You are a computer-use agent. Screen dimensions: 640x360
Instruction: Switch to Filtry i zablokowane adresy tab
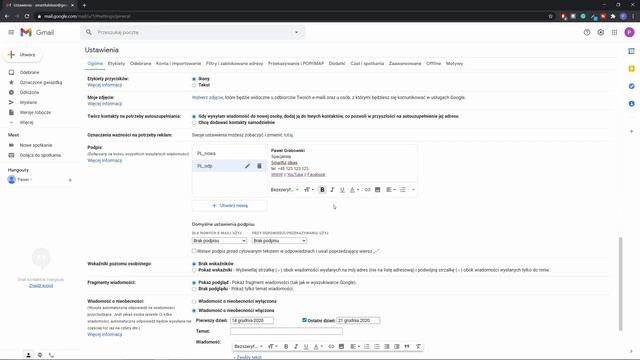coord(234,64)
